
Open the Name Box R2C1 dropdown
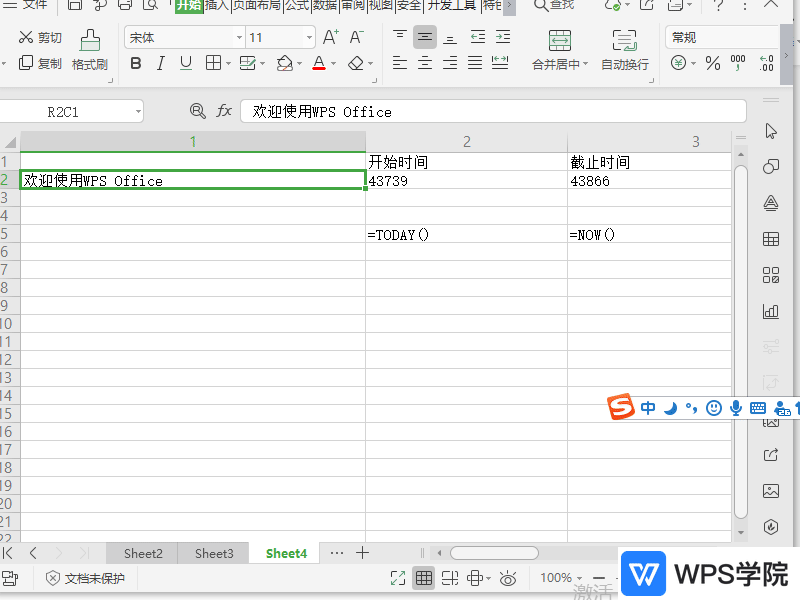tap(137, 111)
